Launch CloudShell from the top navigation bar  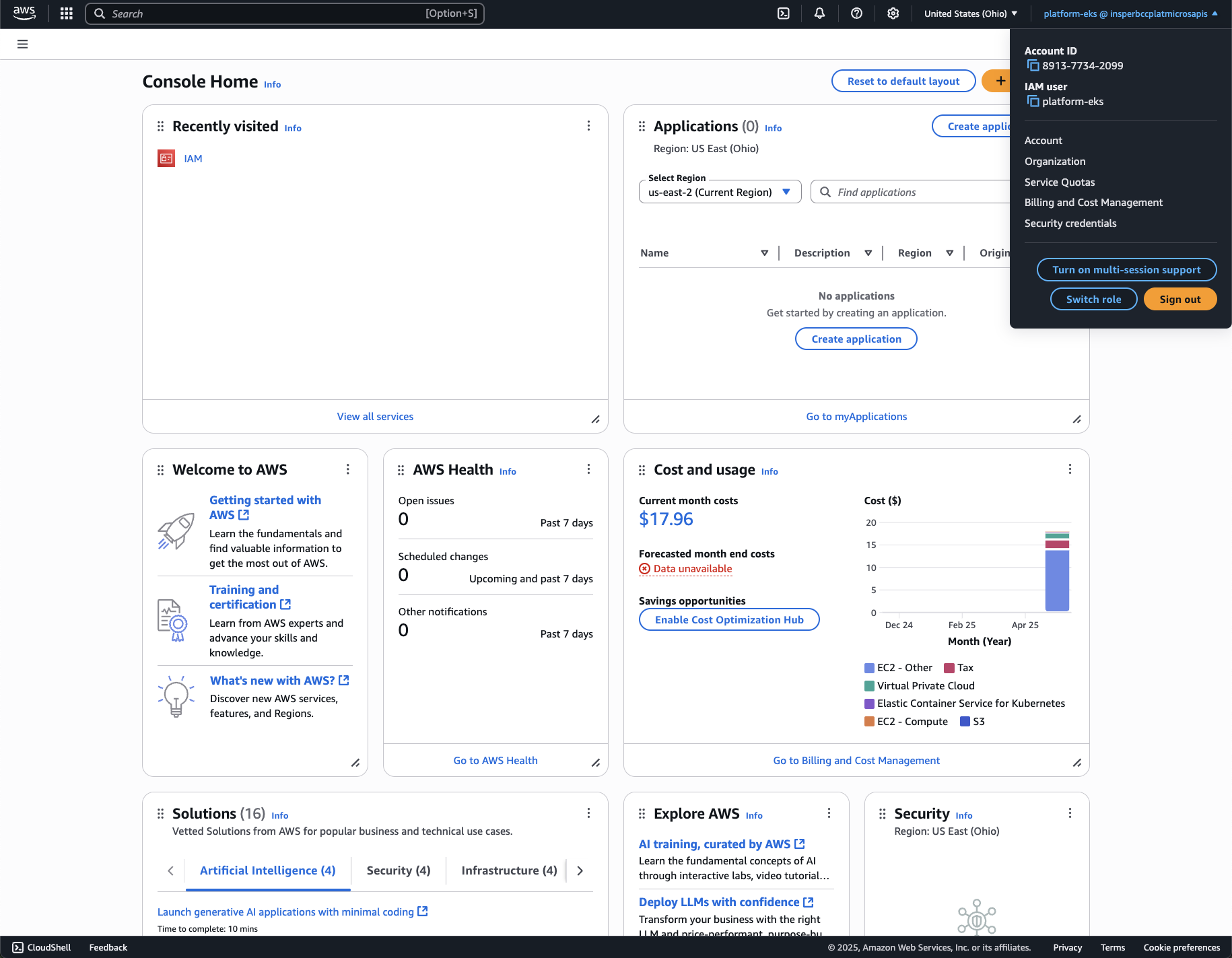pos(784,13)
